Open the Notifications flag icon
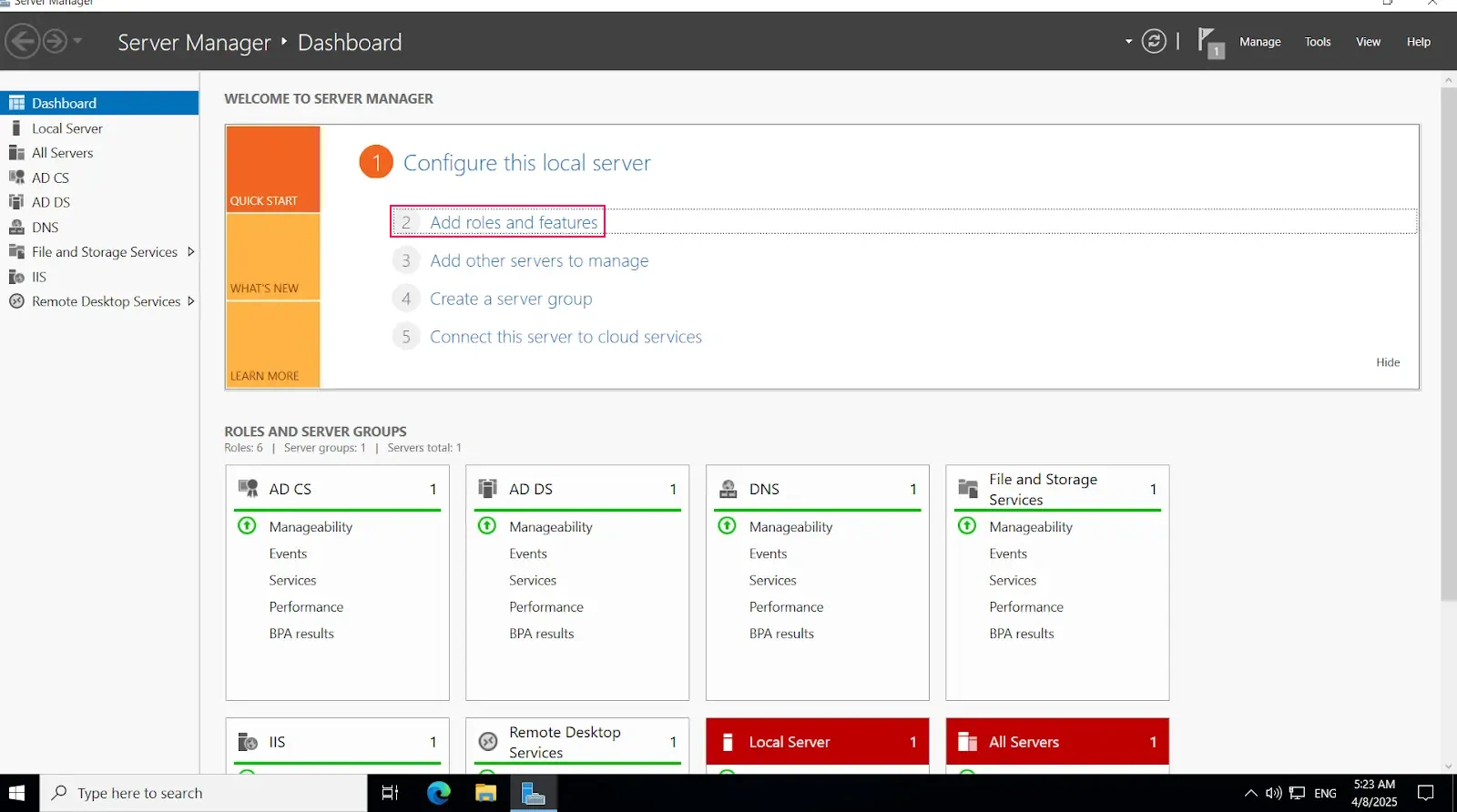The width and height of the screenshot is (1457, 812). 1210,42
